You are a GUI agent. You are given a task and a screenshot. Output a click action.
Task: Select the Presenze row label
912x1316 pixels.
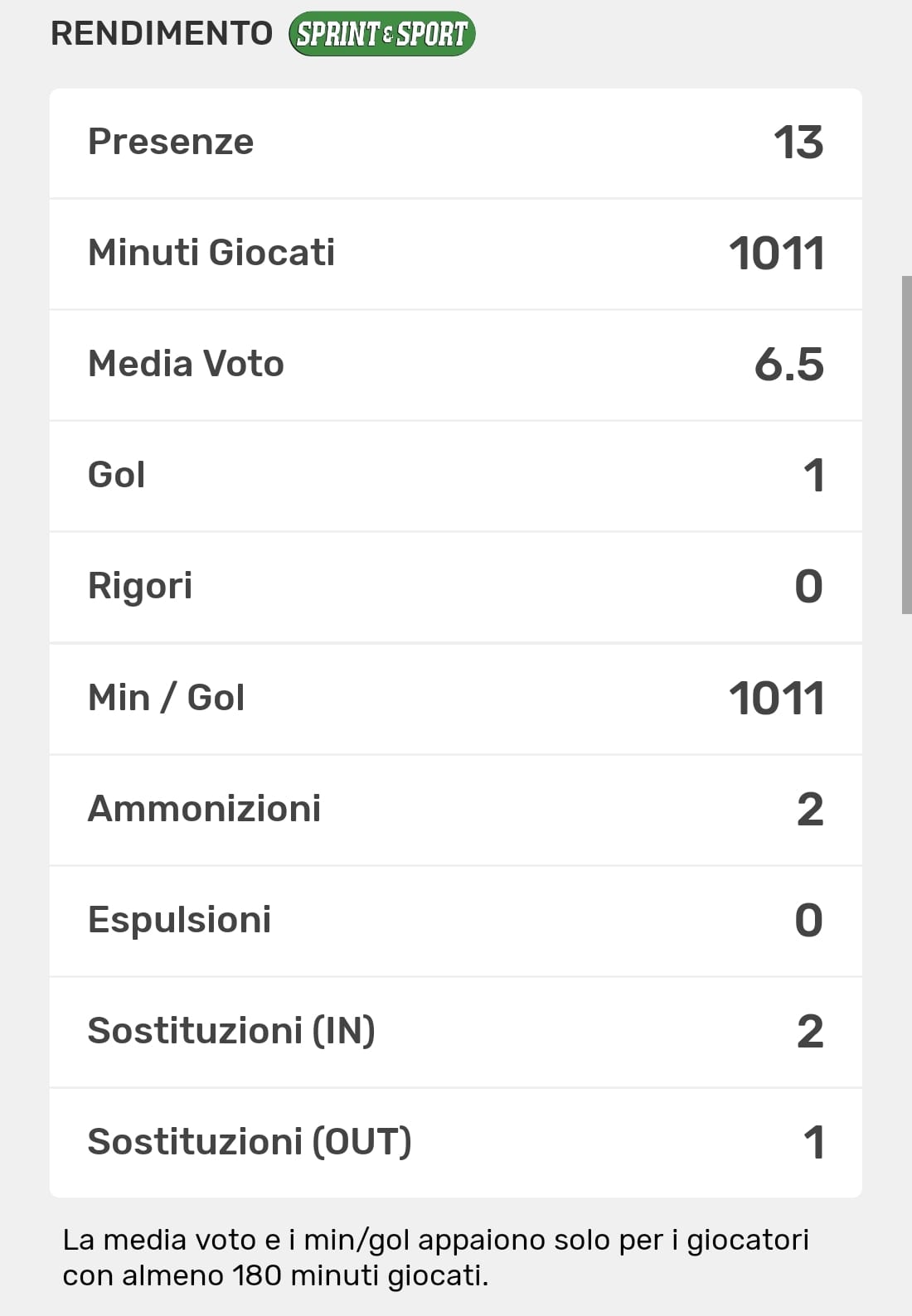pyautogui.click(x=171, y=142)
